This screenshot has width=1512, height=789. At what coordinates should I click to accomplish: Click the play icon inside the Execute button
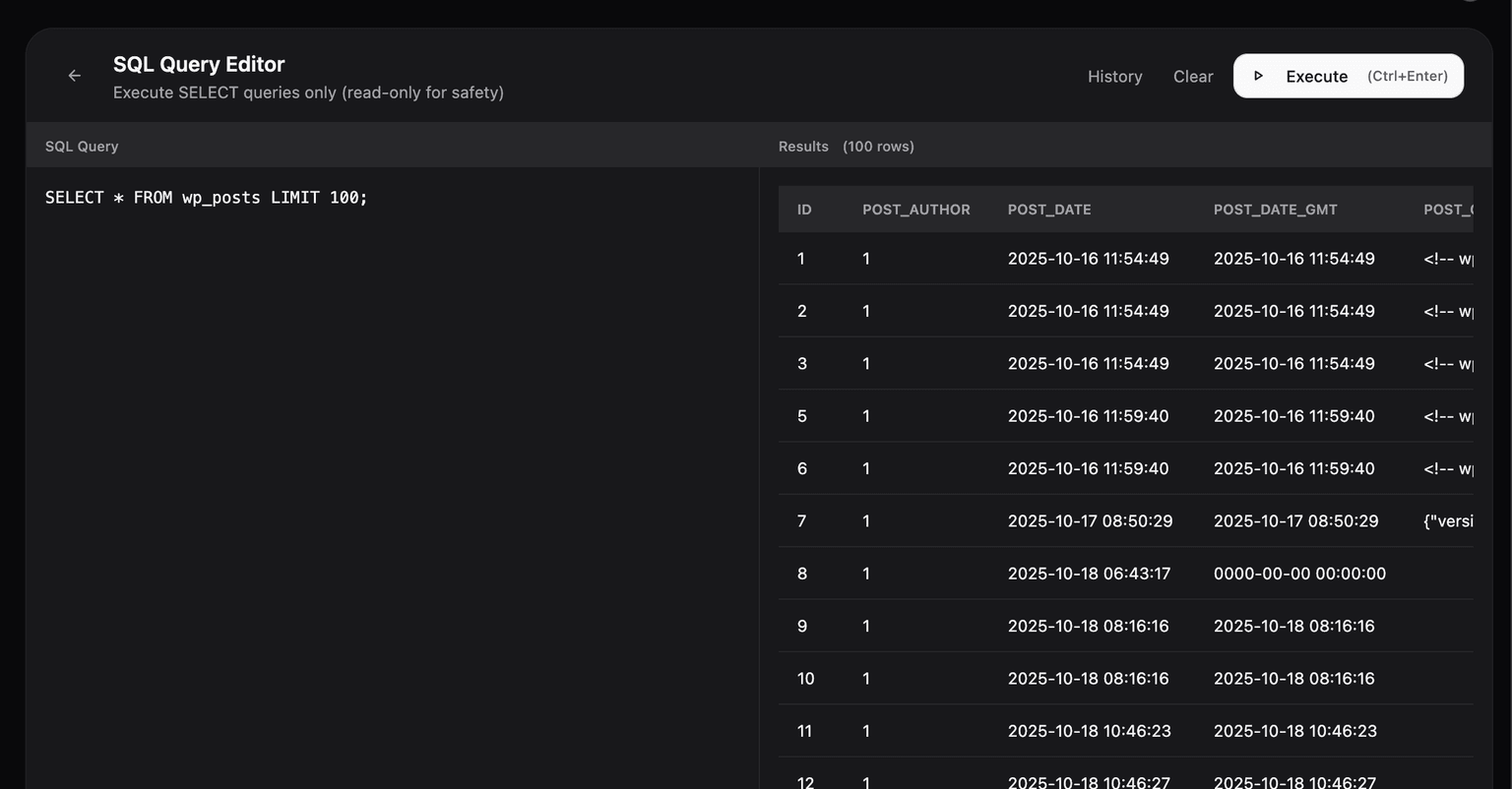point(1259,75)
